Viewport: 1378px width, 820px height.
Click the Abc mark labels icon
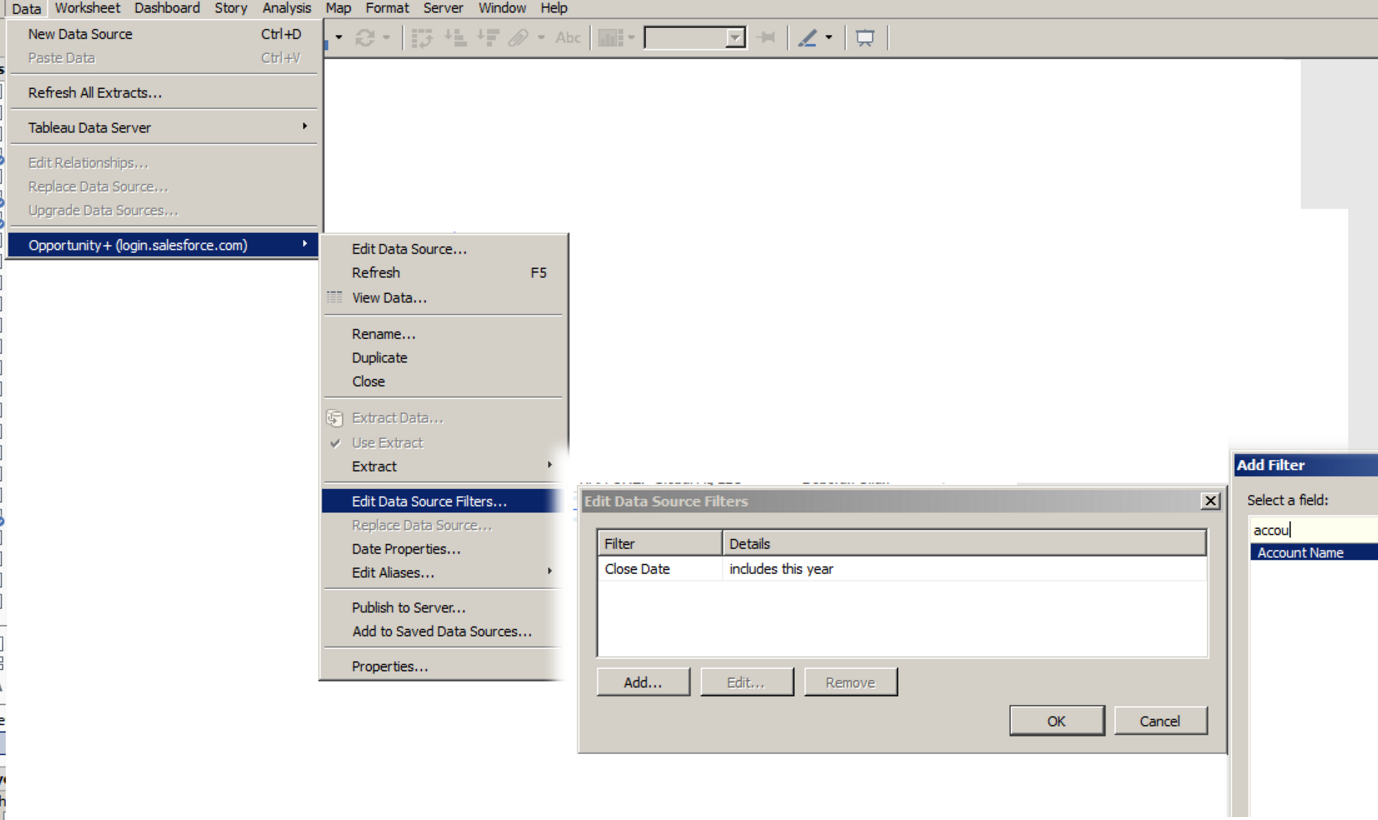(x=568, y=38)
